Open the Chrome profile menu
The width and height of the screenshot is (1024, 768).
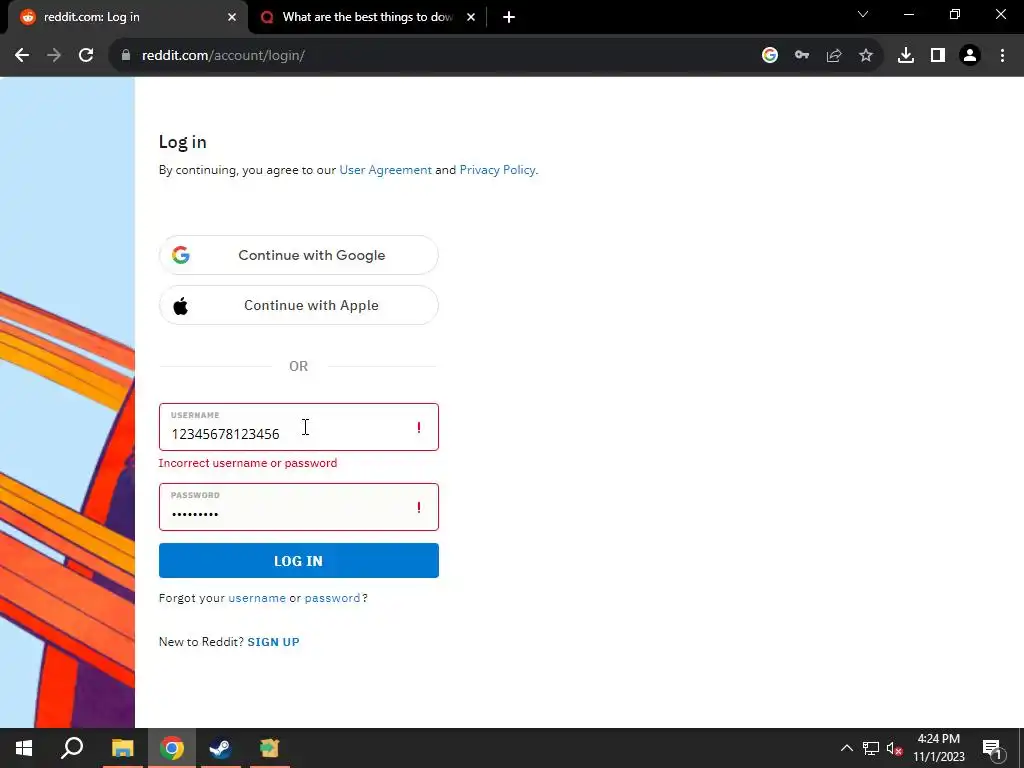tap(970, 56)
